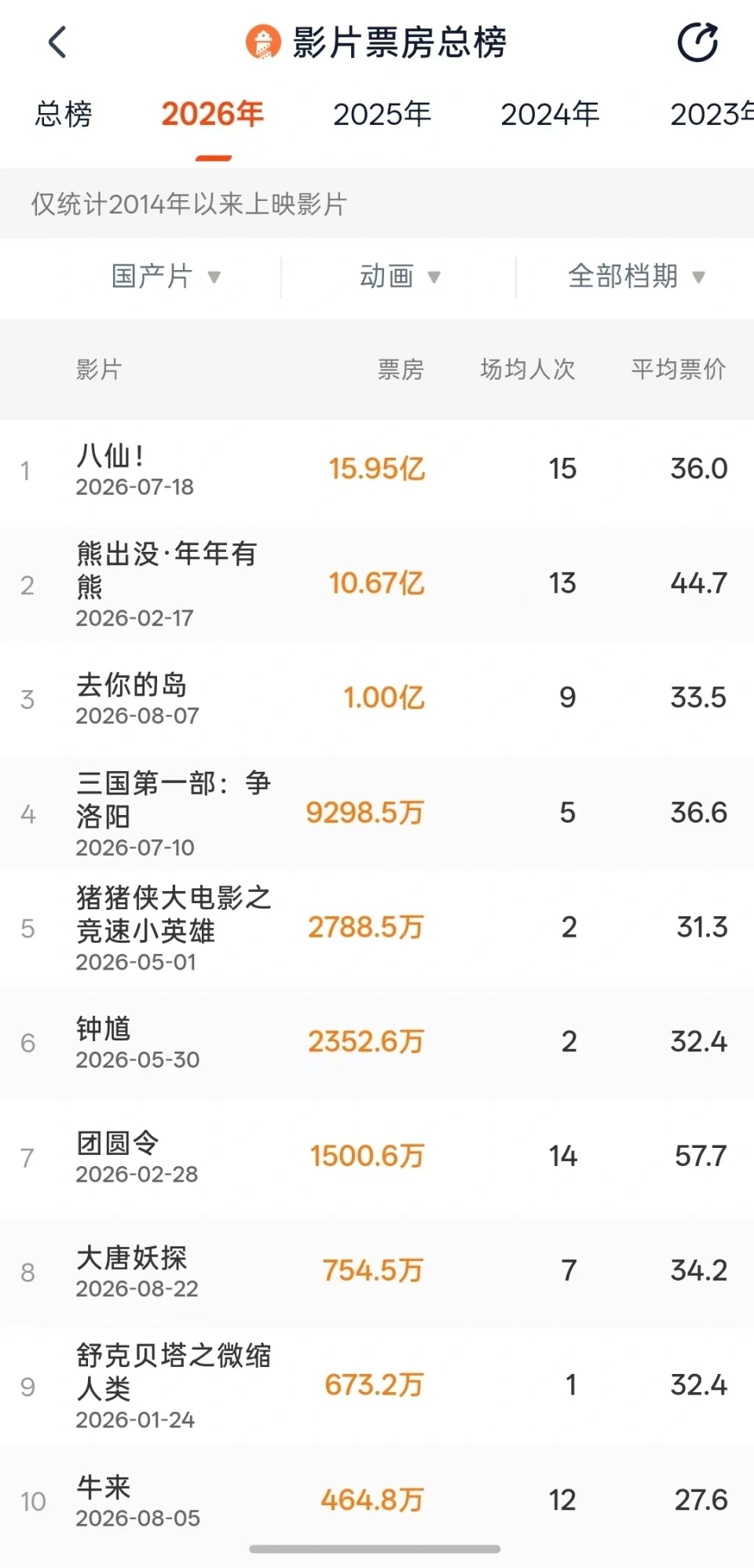Tap the 平均票价 column header

coord(679,369)
